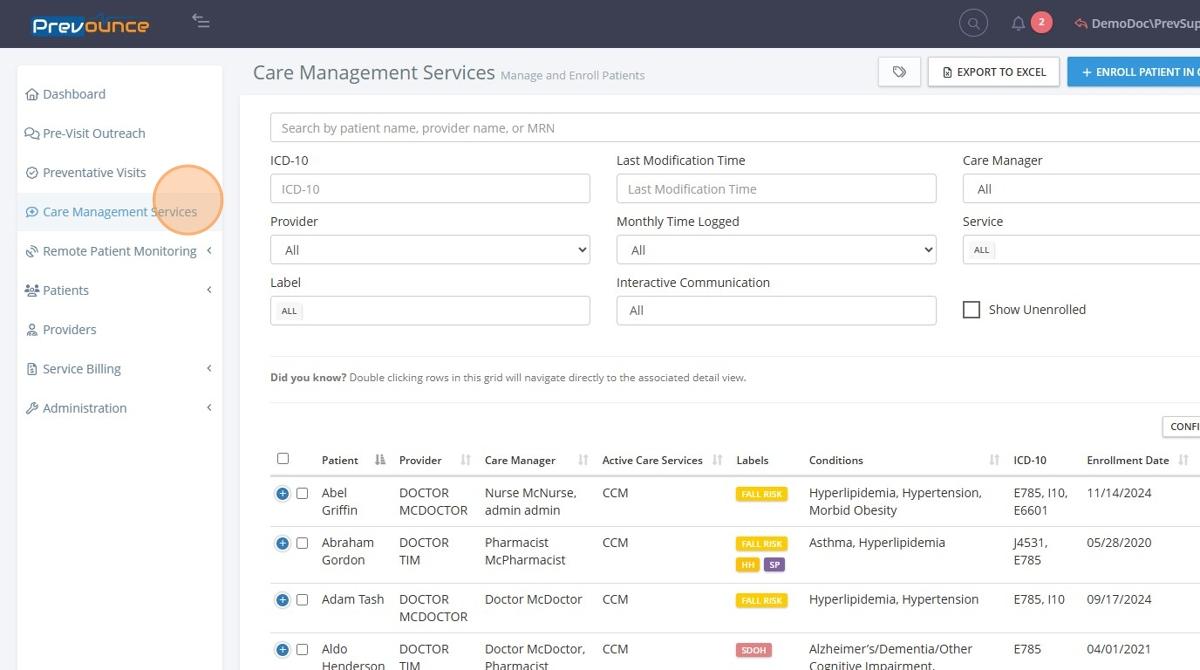The image size is (1200, 670).
Task: Sort the table by the Patient column sort icon
Action: (380, 460)
